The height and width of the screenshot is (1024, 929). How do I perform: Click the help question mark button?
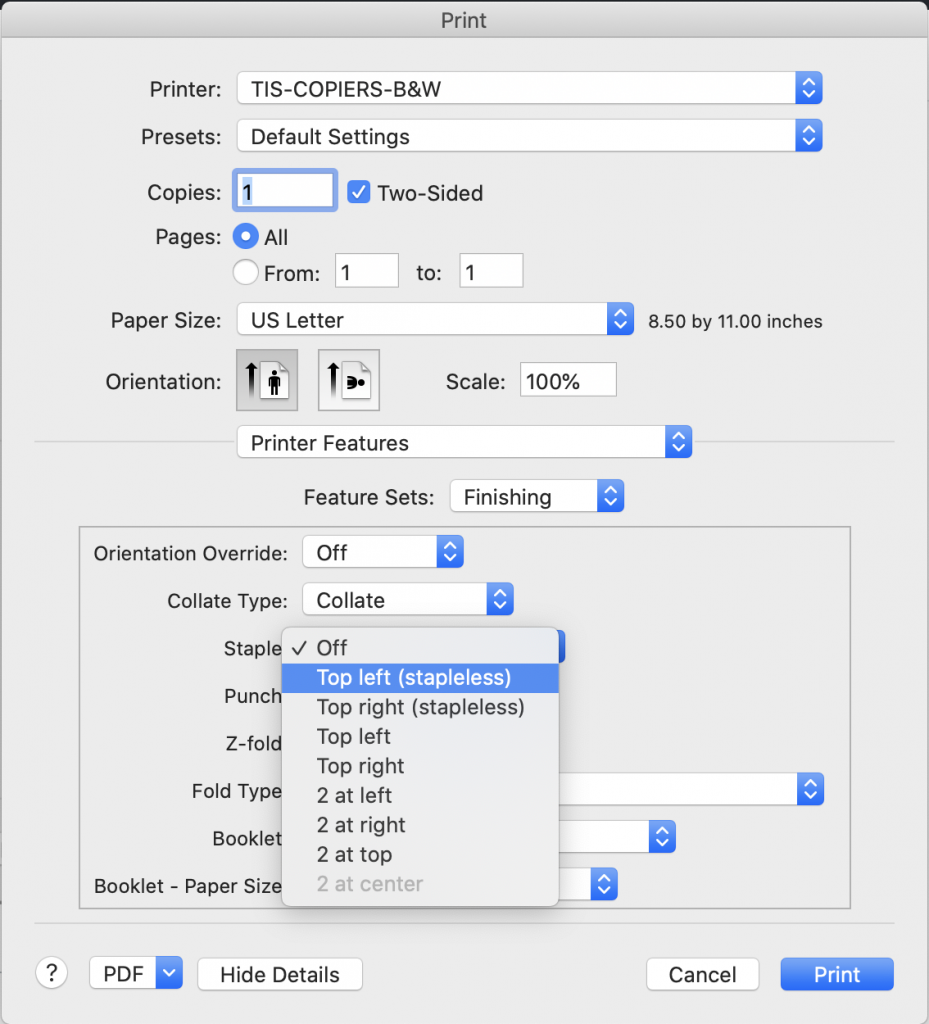(x=51, y=973)
